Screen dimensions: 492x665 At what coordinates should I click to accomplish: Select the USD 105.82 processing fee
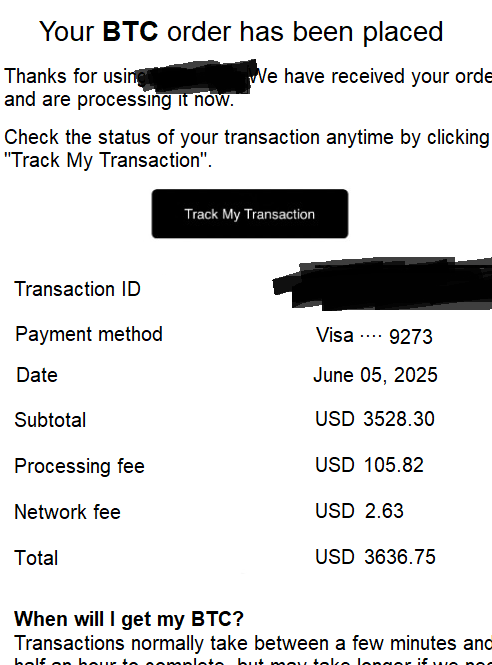(x=369, y=465)
